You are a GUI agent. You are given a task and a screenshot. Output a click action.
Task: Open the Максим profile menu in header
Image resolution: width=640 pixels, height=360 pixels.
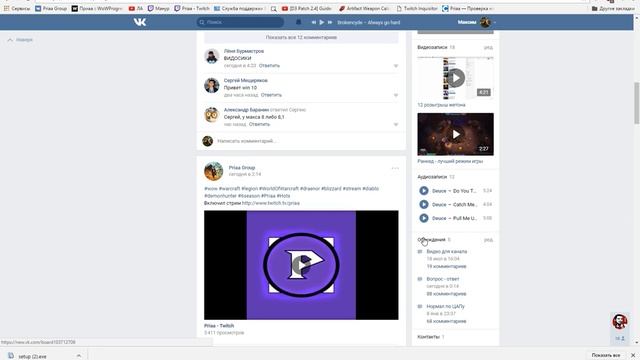pyautogui.click(x=477, y=22)
